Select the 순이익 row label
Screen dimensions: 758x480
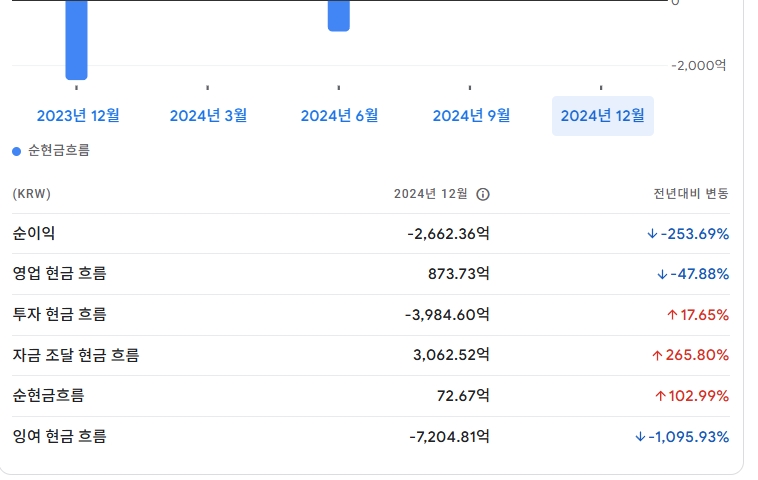tap(33, 233)
